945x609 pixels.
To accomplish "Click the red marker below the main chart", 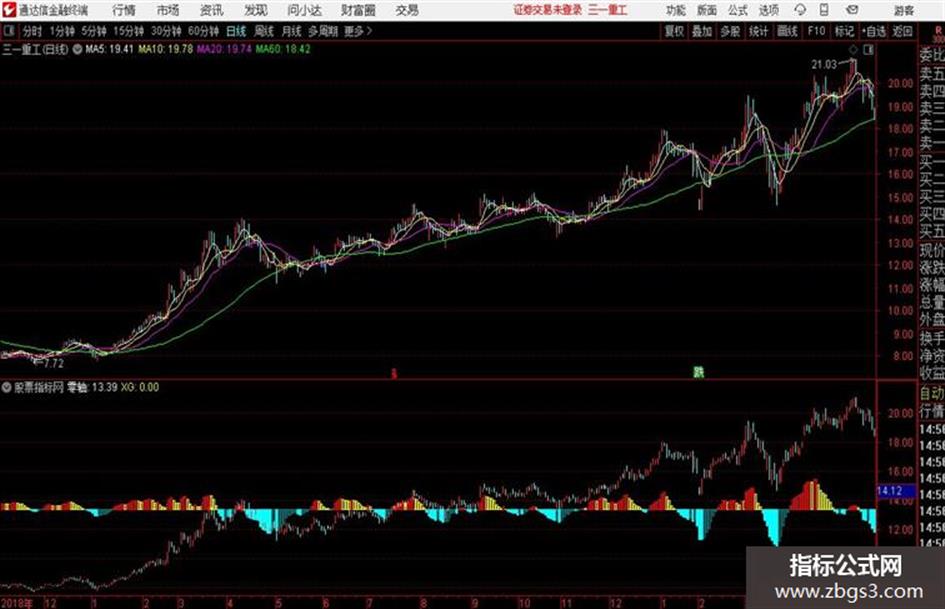I will pos(394,374).
